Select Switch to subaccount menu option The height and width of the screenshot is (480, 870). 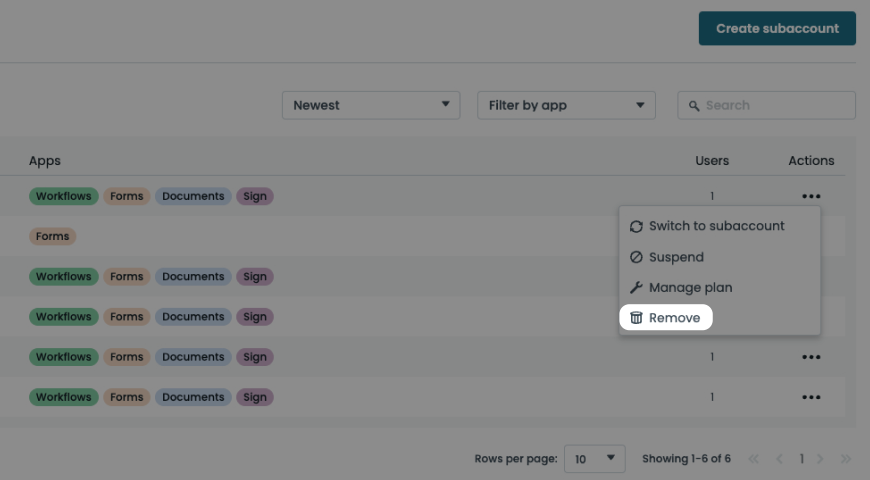(x=716, y=226)
